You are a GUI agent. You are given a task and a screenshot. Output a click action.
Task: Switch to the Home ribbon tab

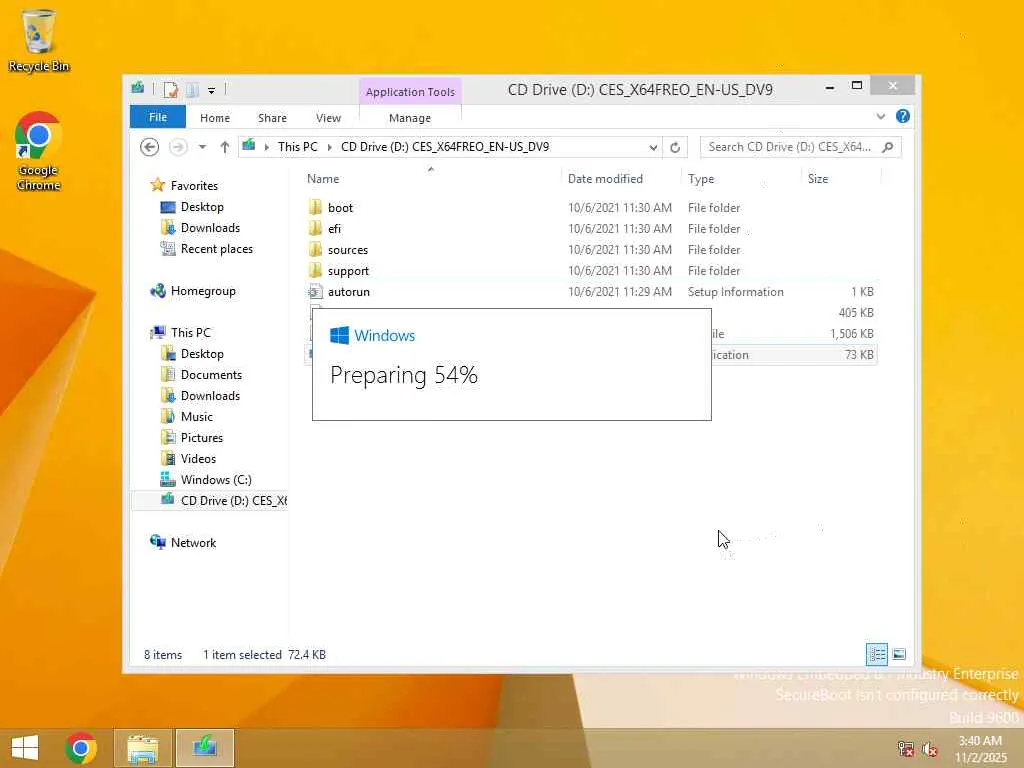click(215, 118)
